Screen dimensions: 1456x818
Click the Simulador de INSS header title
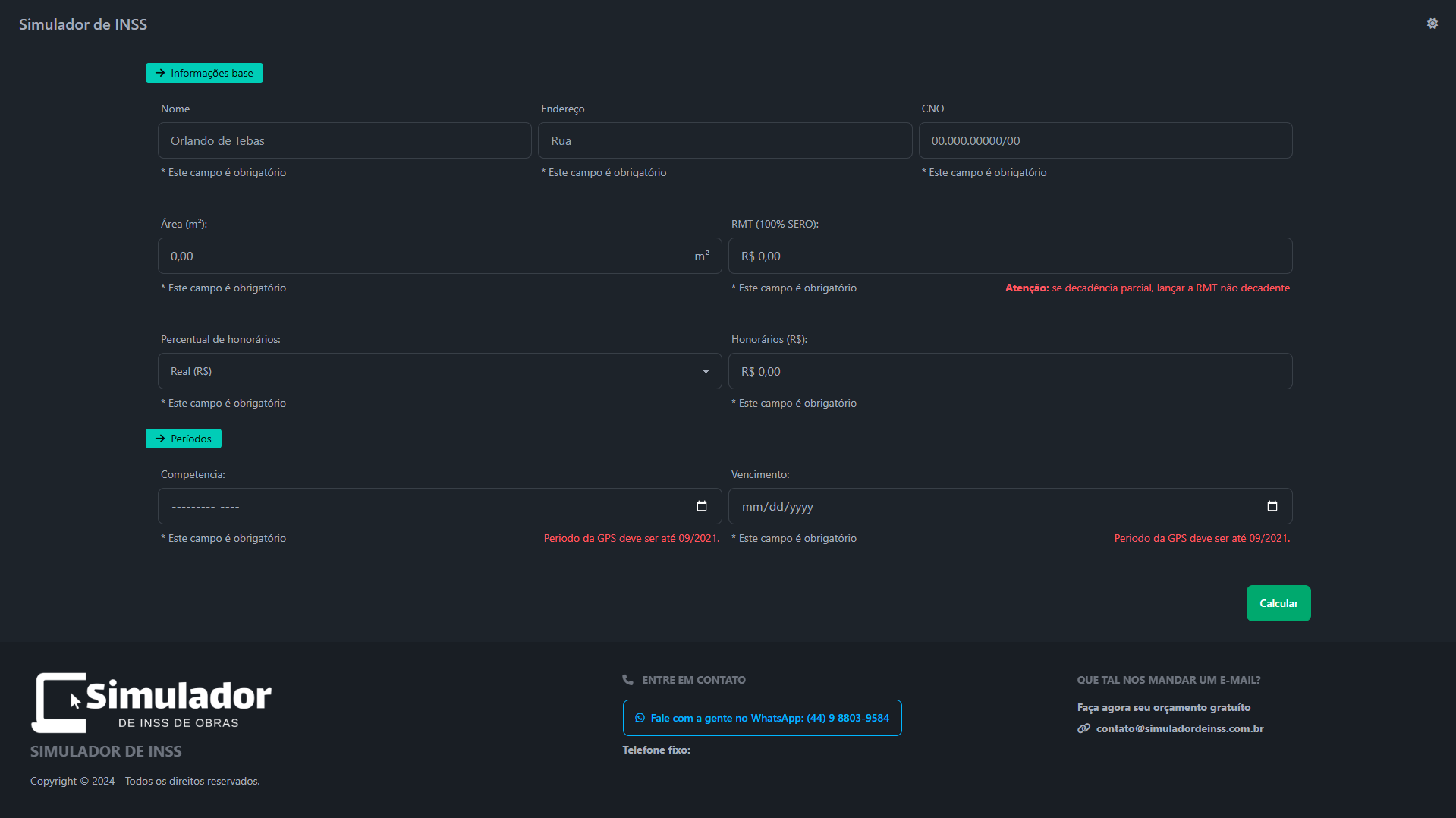[83, 24]
